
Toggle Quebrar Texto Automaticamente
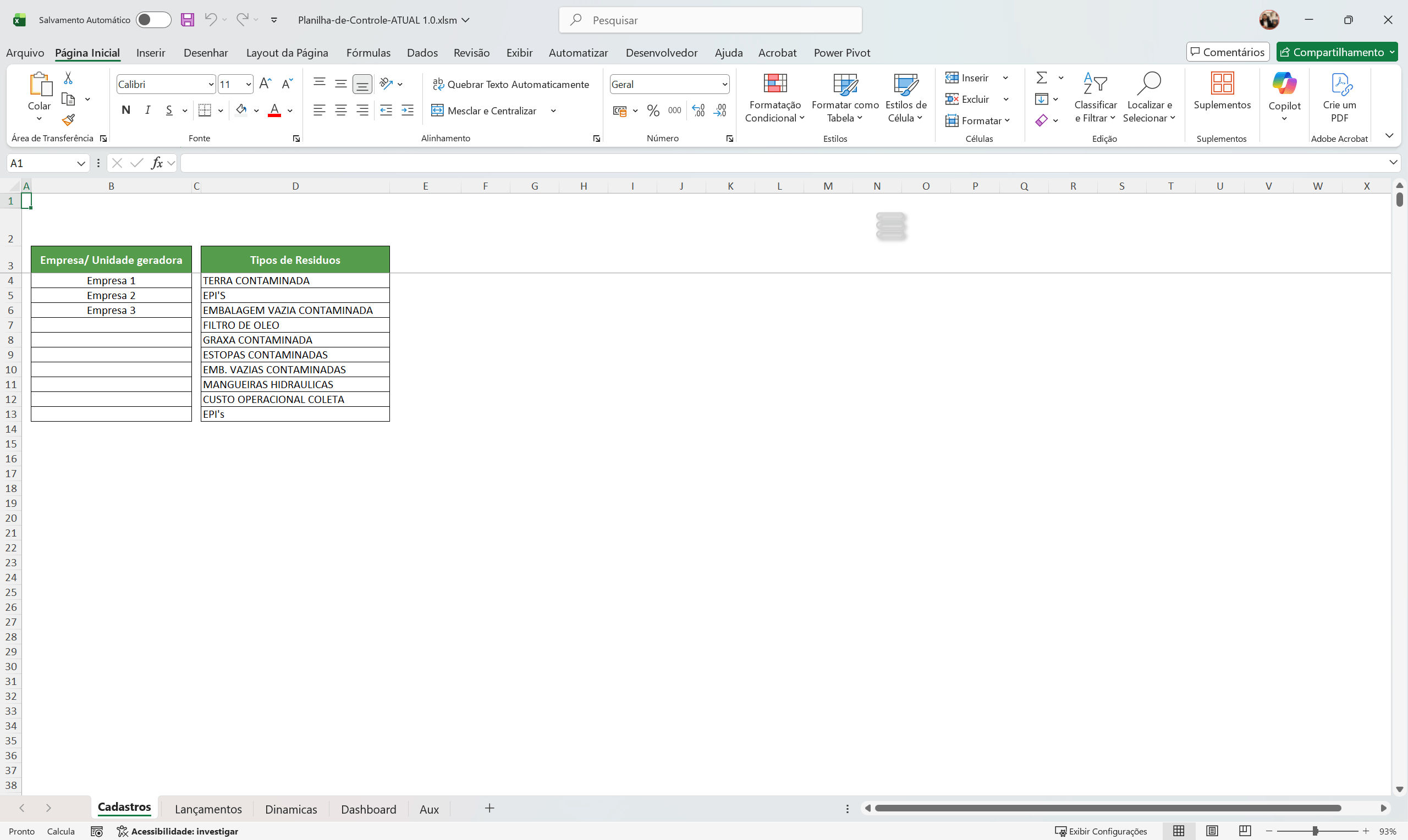pos(510,84)
